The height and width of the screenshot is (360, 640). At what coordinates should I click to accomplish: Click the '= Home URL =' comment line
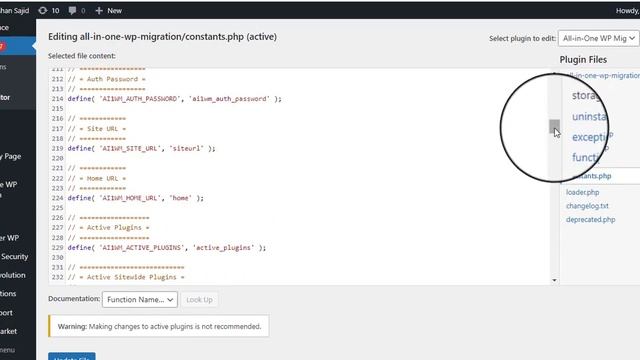coord(97,178)
